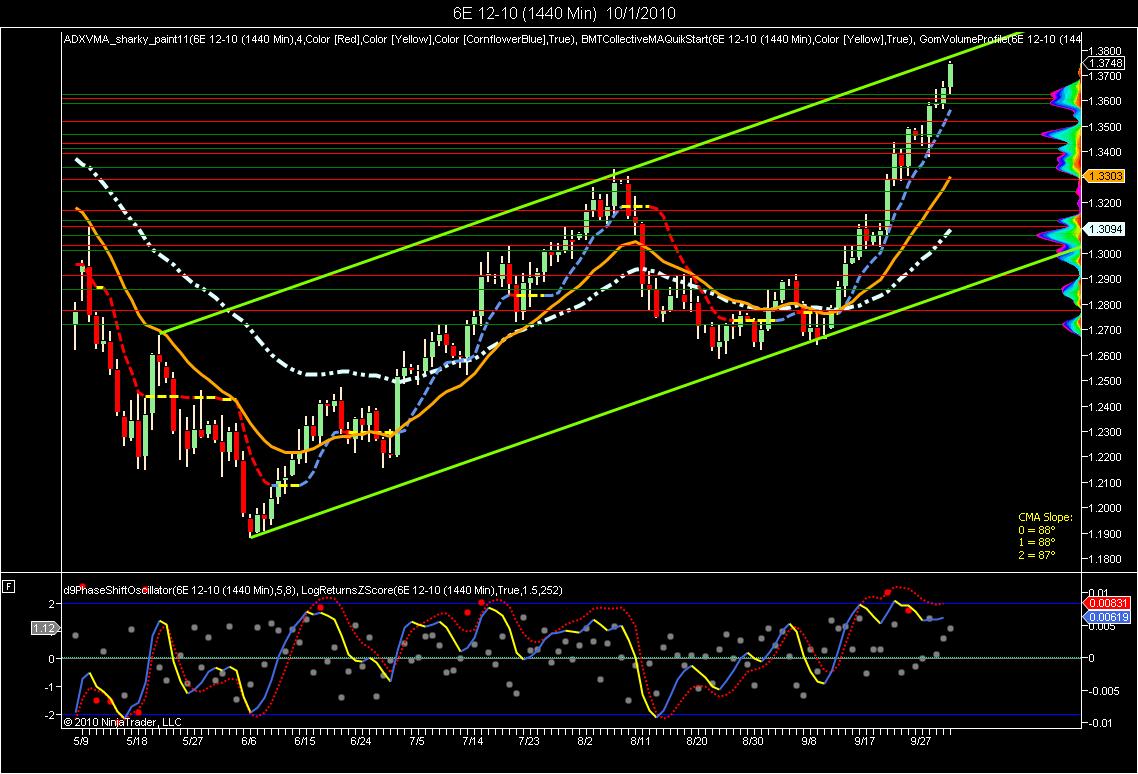1138x774 pixels.
Task: Click the 1.2700 price axis label
Action: pyautogui.click(x=1105, y=330)
